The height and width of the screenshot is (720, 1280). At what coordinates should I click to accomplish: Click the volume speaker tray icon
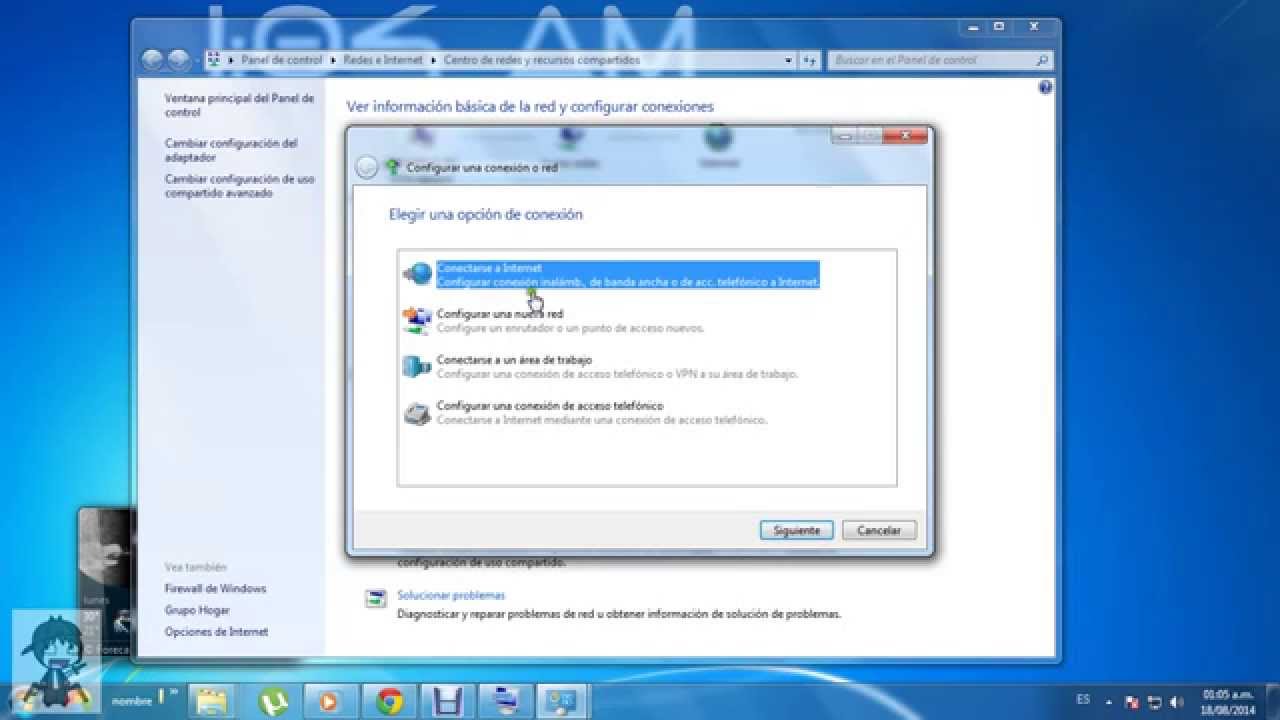(x=1176, y=701)
